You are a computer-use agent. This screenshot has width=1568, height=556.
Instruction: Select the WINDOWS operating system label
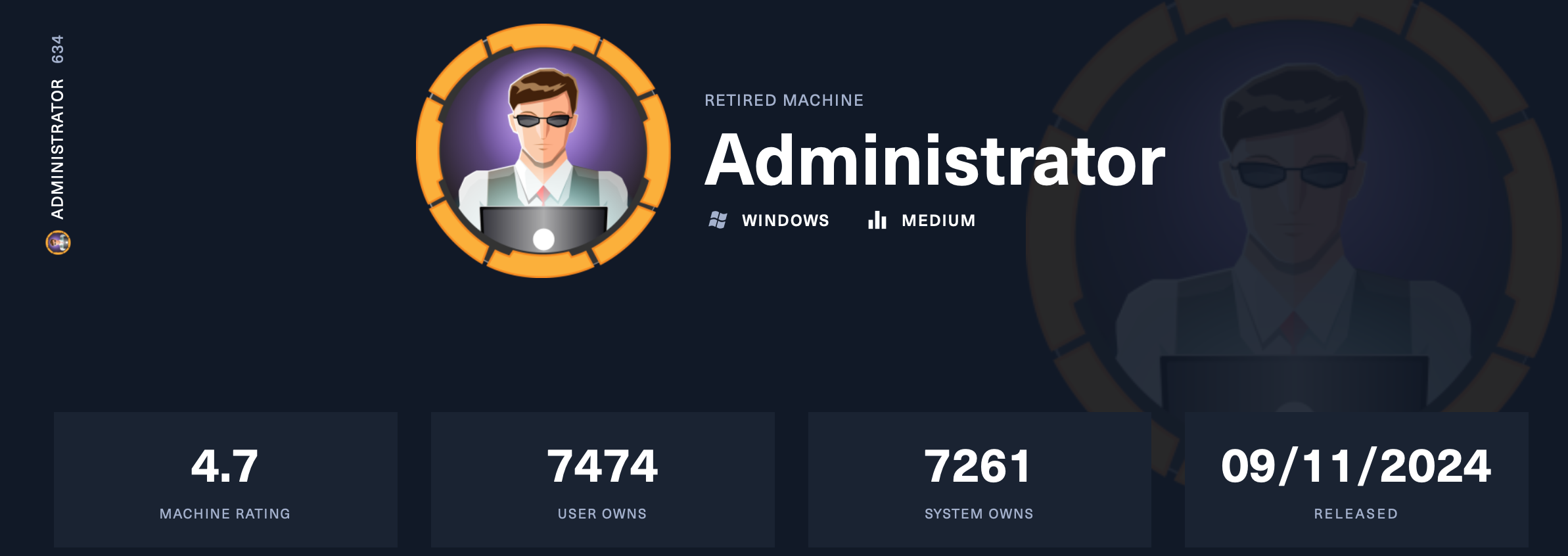tap(786, 220)
